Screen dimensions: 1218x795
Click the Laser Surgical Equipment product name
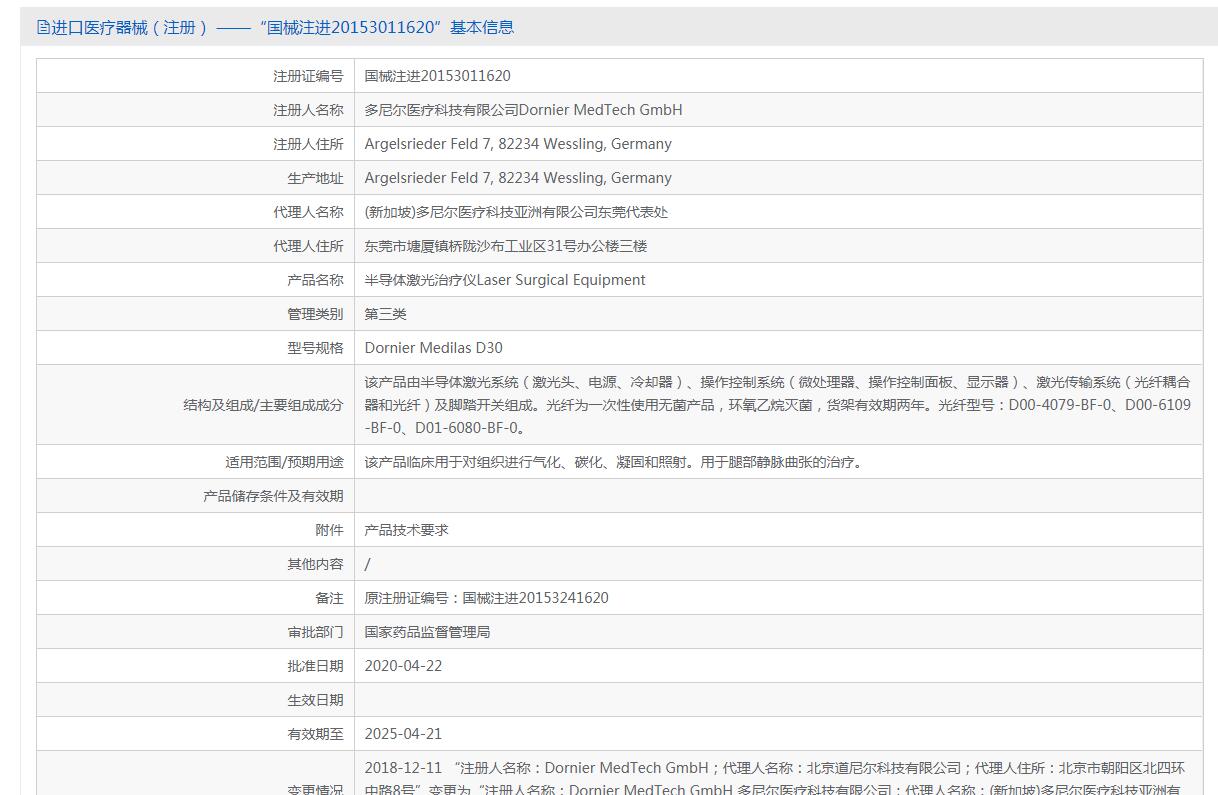pyautogui.click(x=505, y=280)
